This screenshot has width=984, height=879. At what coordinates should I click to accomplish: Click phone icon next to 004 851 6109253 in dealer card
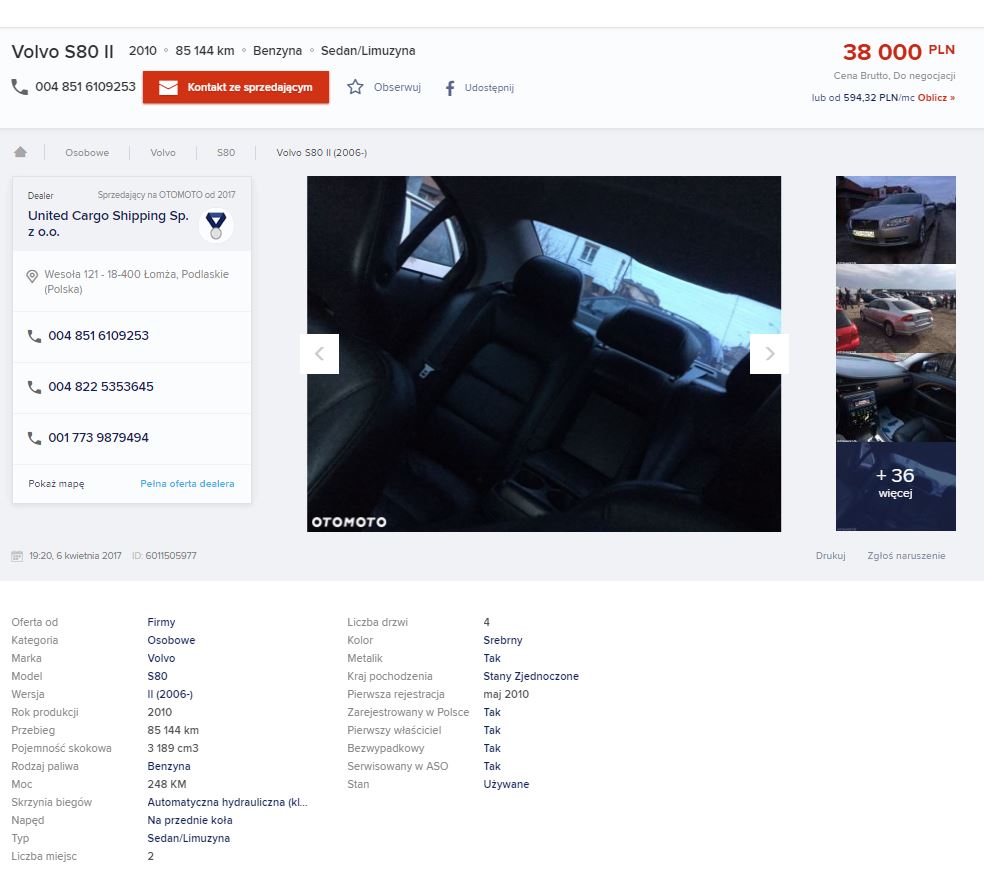(34, 336)
